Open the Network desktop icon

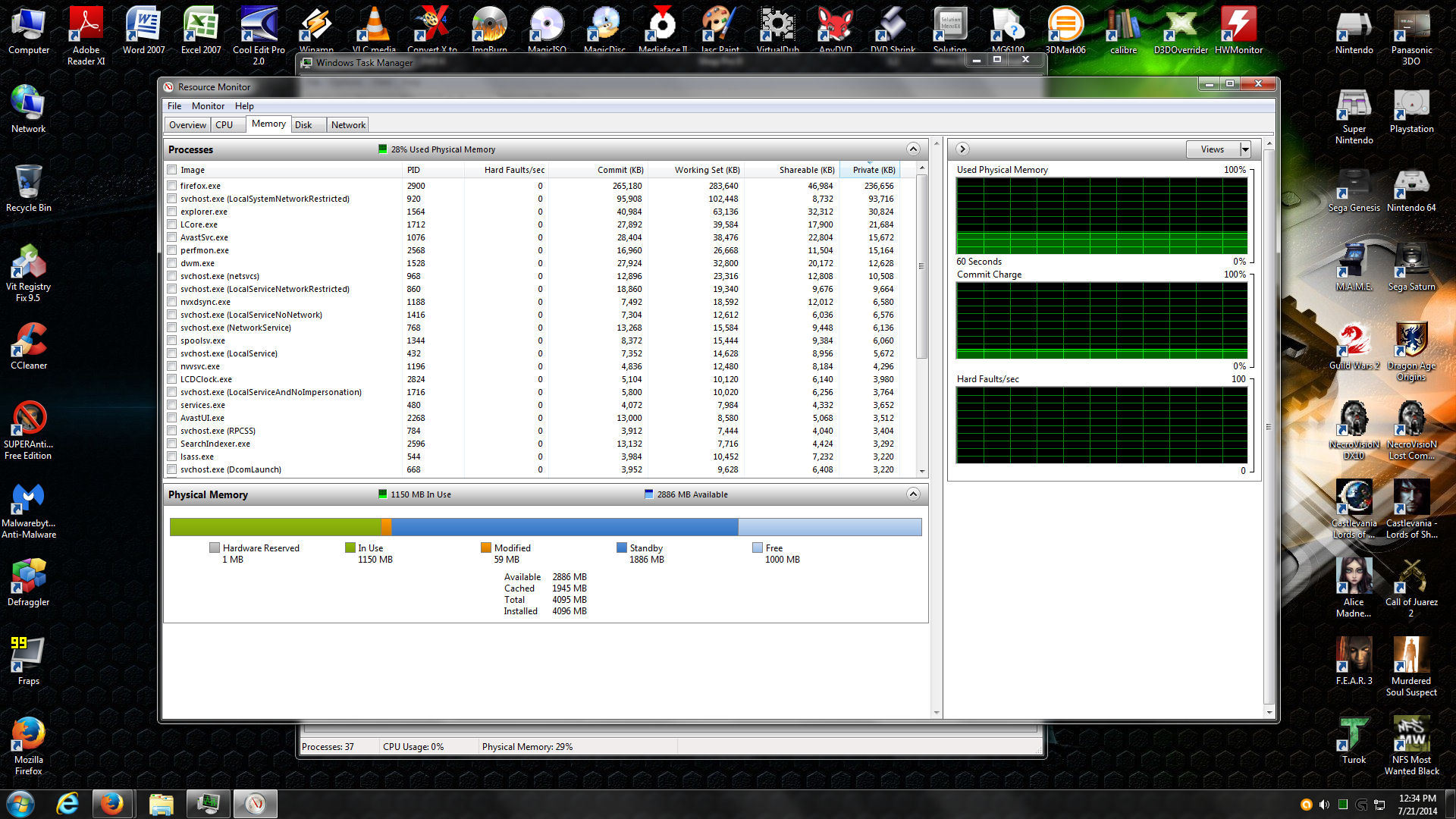coord(28,109)
